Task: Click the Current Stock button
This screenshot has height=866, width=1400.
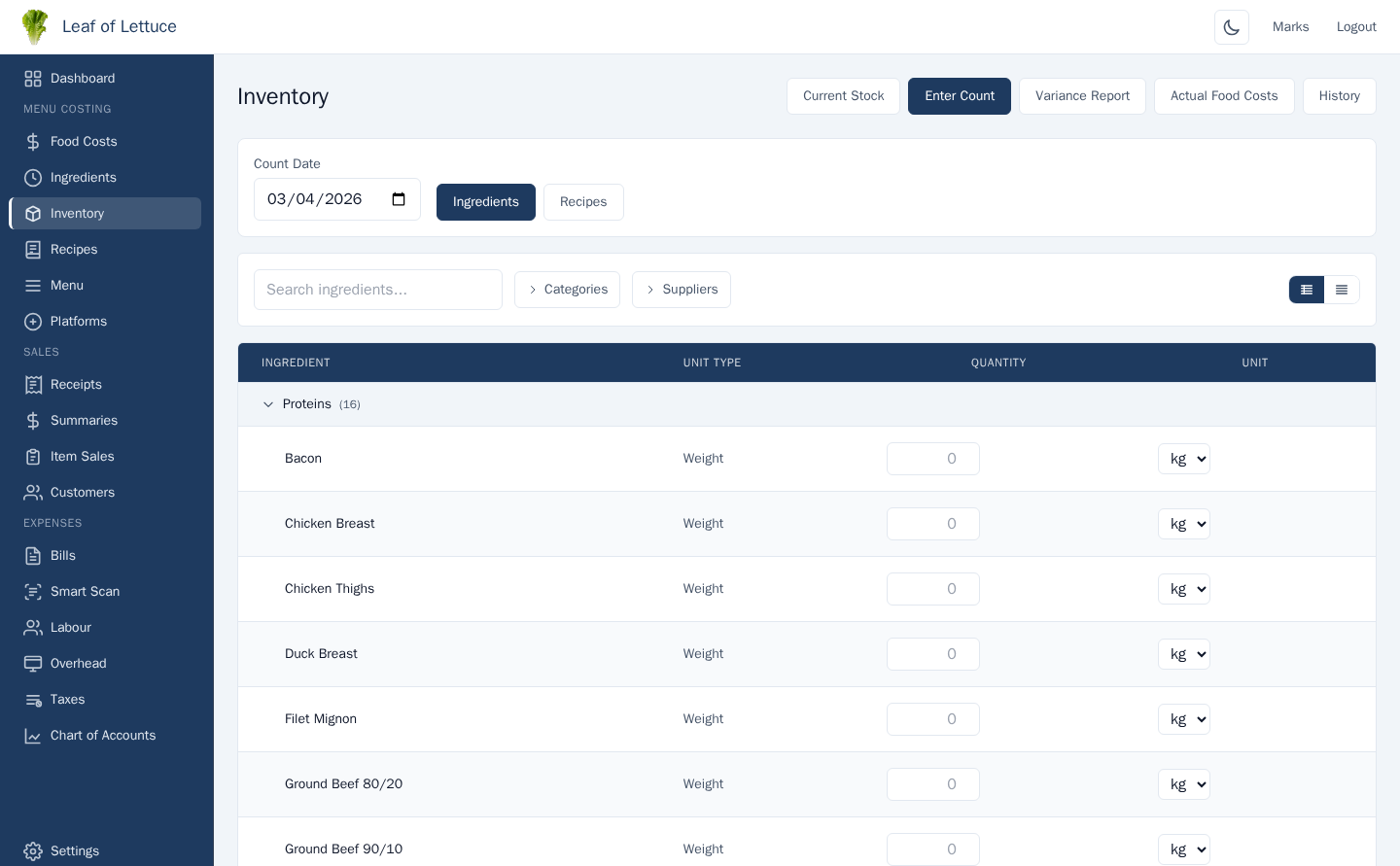Action: point(843,96)
